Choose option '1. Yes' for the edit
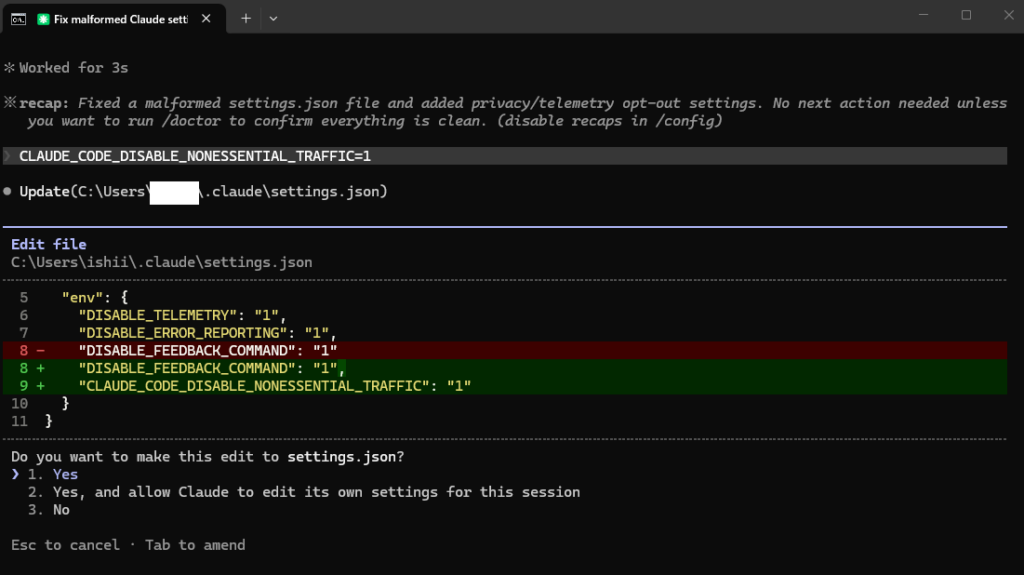Image resolution: width=1024 pixels, height=575 pixels. (52, 474)
